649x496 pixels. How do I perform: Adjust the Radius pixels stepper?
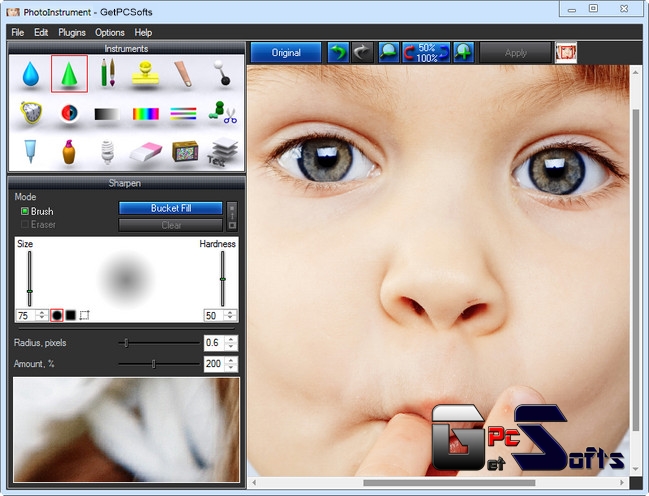tap(231, 343)
